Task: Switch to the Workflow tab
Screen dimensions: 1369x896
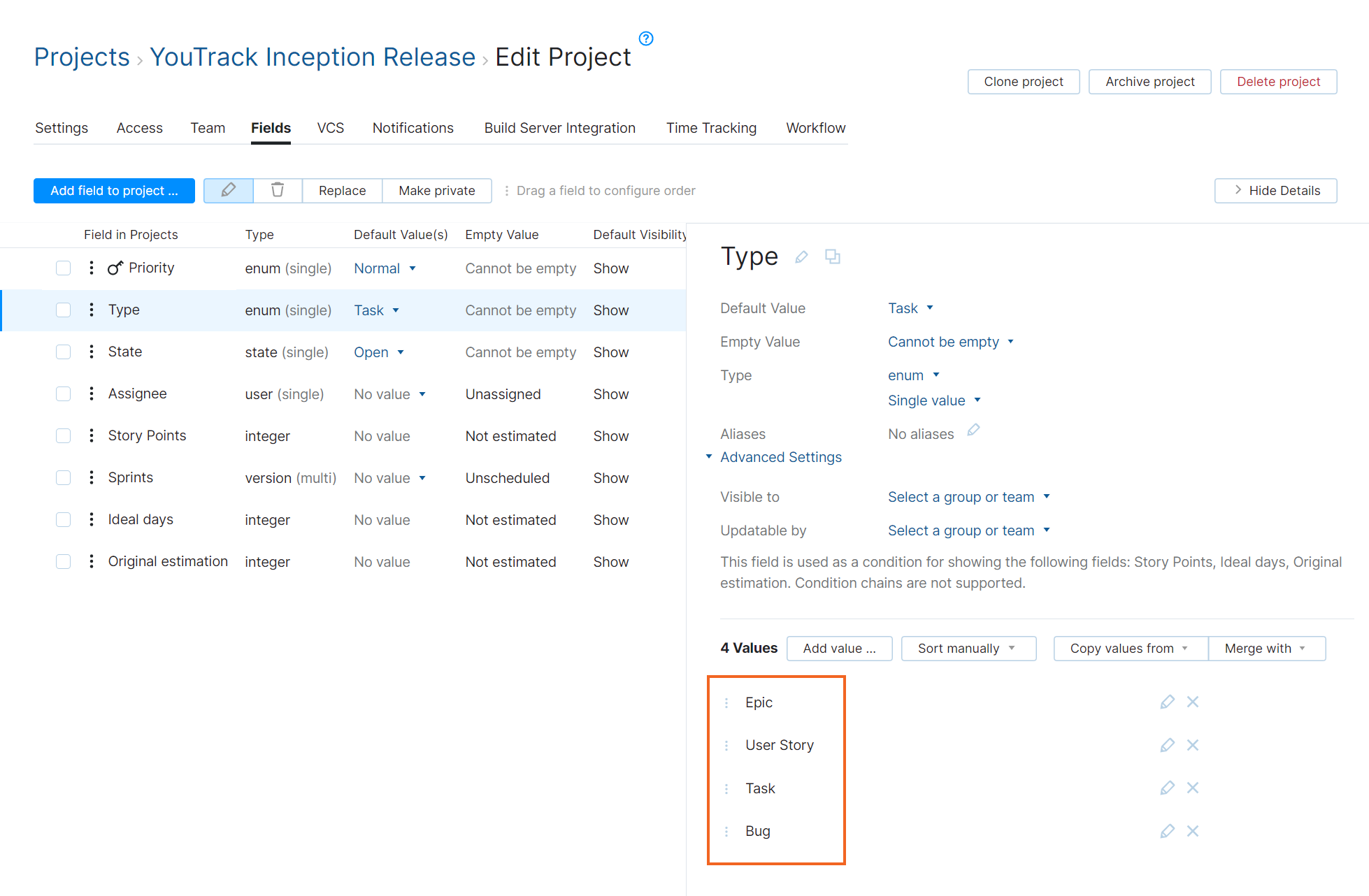Action: (815, 128)
